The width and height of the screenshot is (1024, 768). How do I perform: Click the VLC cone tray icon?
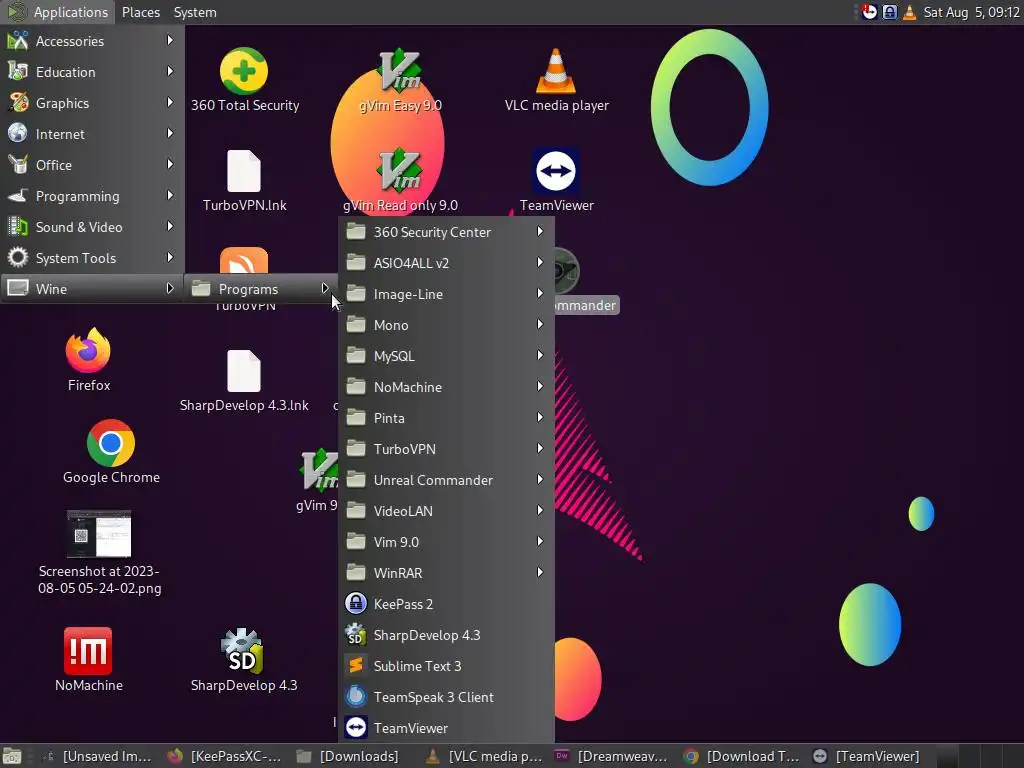tap(909, 12)
